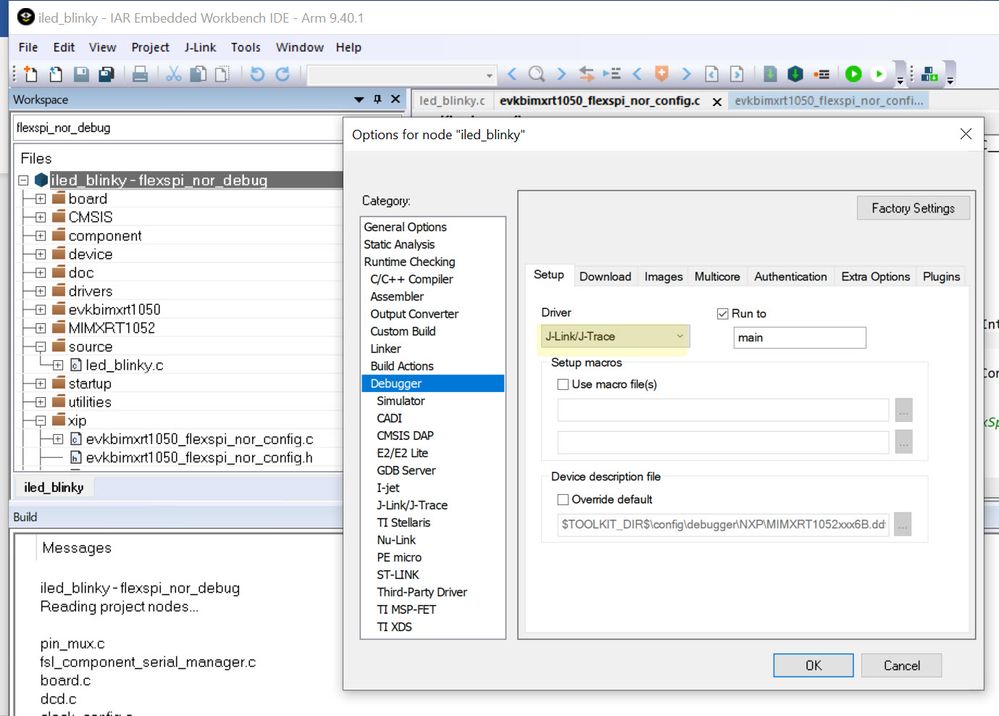This screenshot has width=999, height=716.
Task: Click the Save All toolbar icon
Action: [106, 75]
